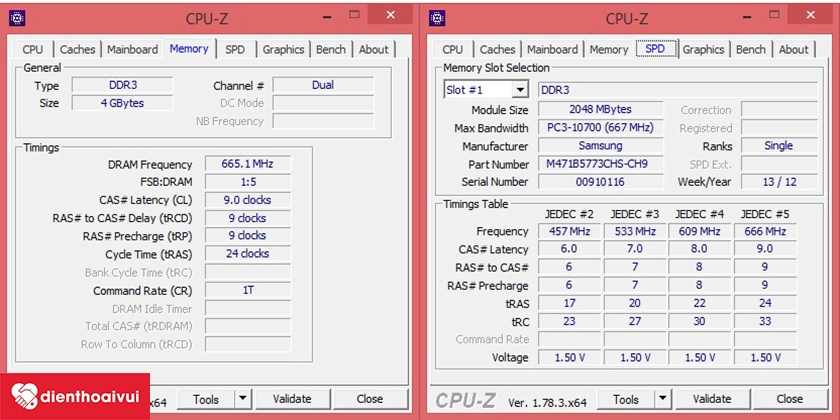This screenshot has height=420, width=840.
Task: Click the JEDEC #5 frequency 666 MHz
Action: pos(765,231)
